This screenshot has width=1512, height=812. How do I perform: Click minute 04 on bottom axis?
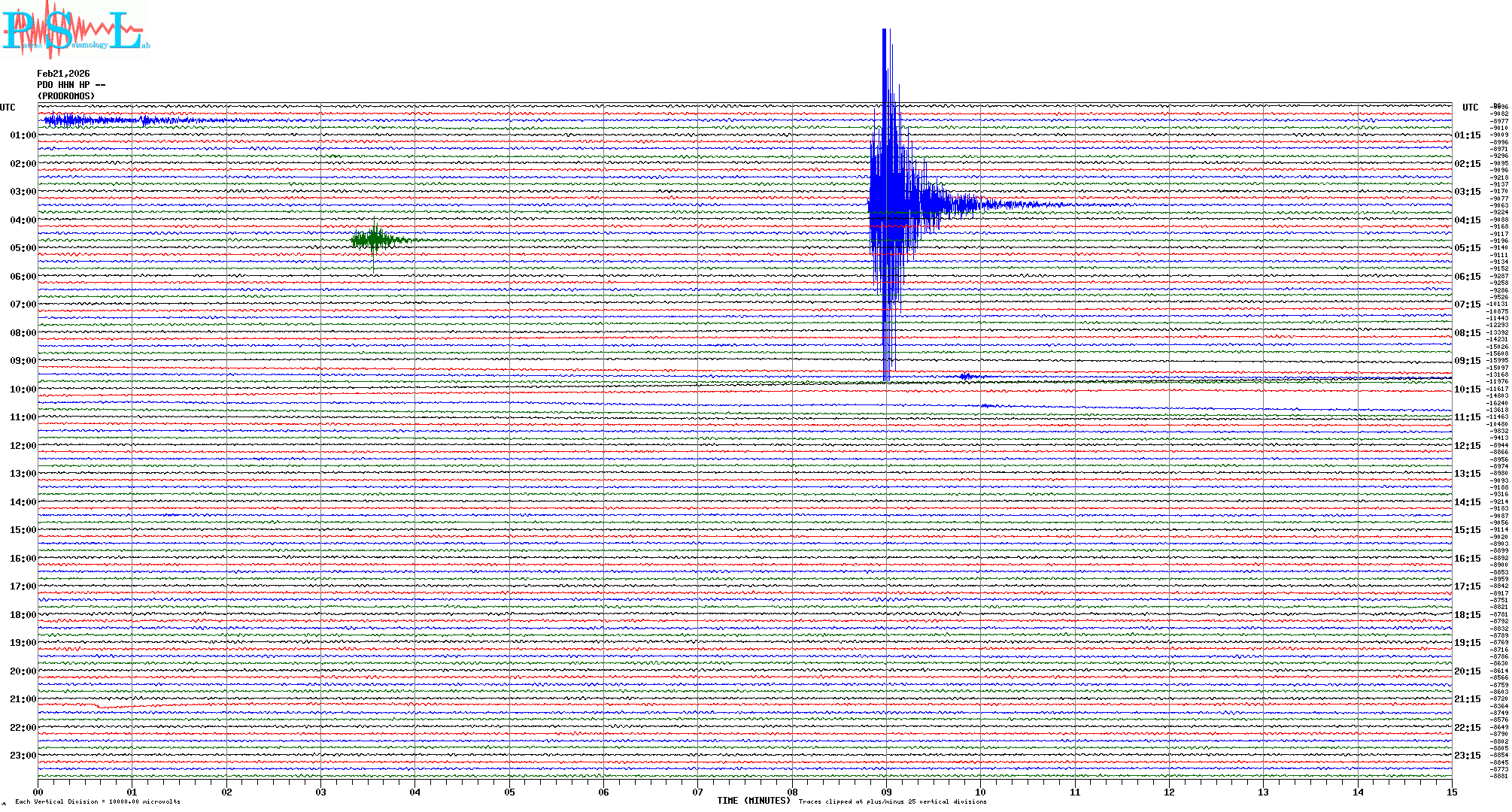(x=414, y=792)
